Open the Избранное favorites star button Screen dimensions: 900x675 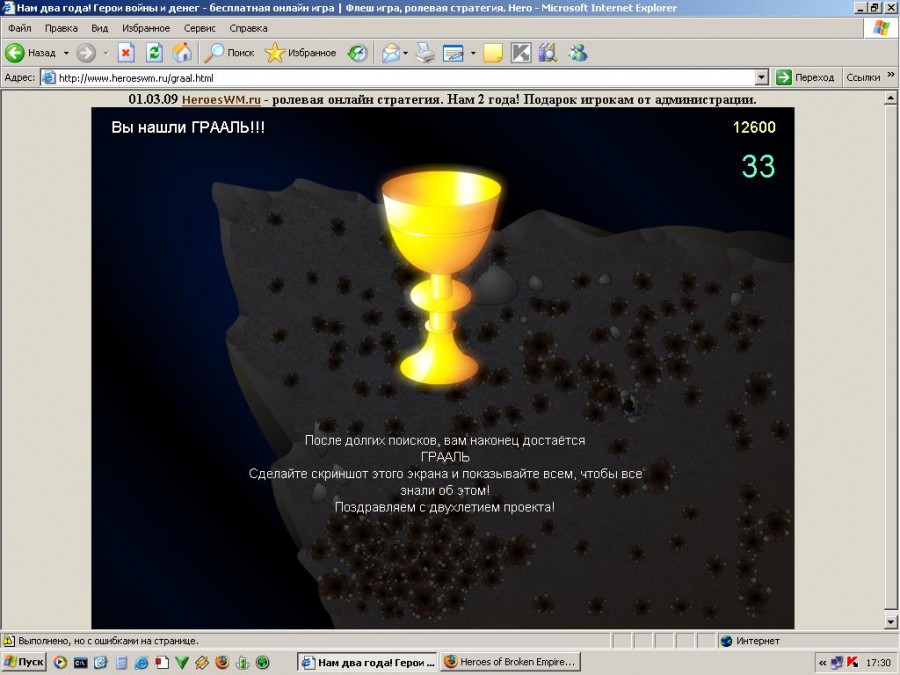click(300, 53)
